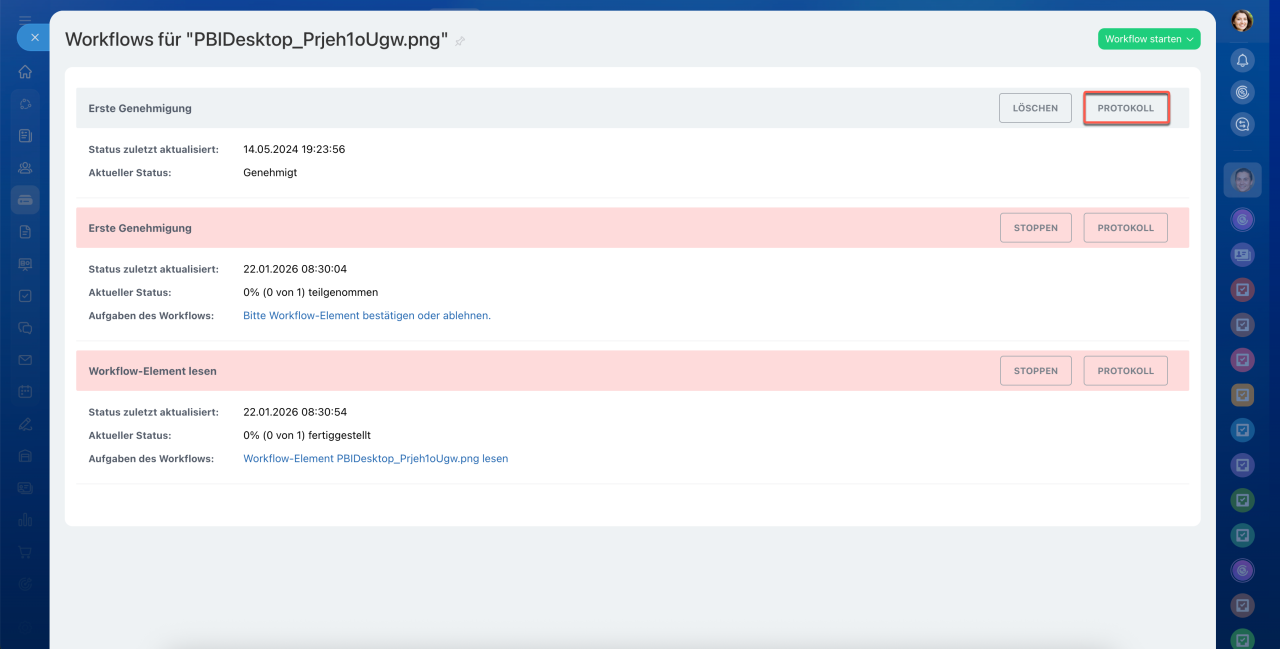The height and width of the screenshot is (649, 1280).
Task: Open the notifications bell in right panel
Action: (1242, 60)
